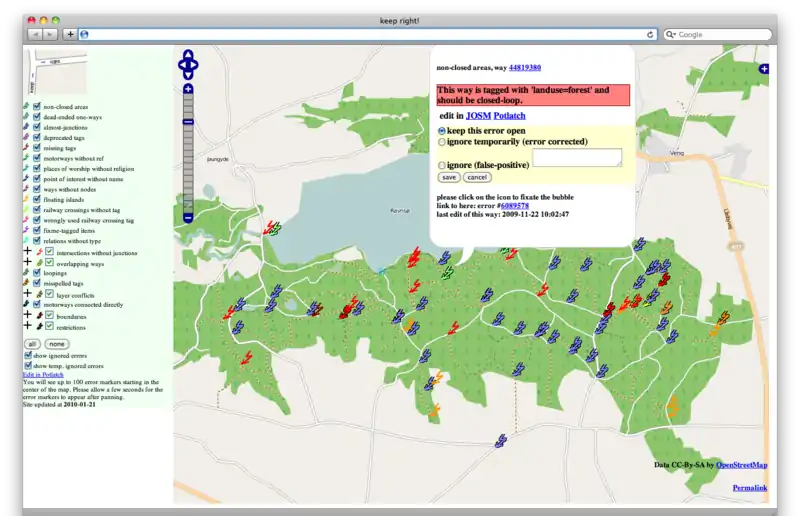Click the pan control compass on map
Viewport: 800px width, 516px height.
[x=188, y=65]
